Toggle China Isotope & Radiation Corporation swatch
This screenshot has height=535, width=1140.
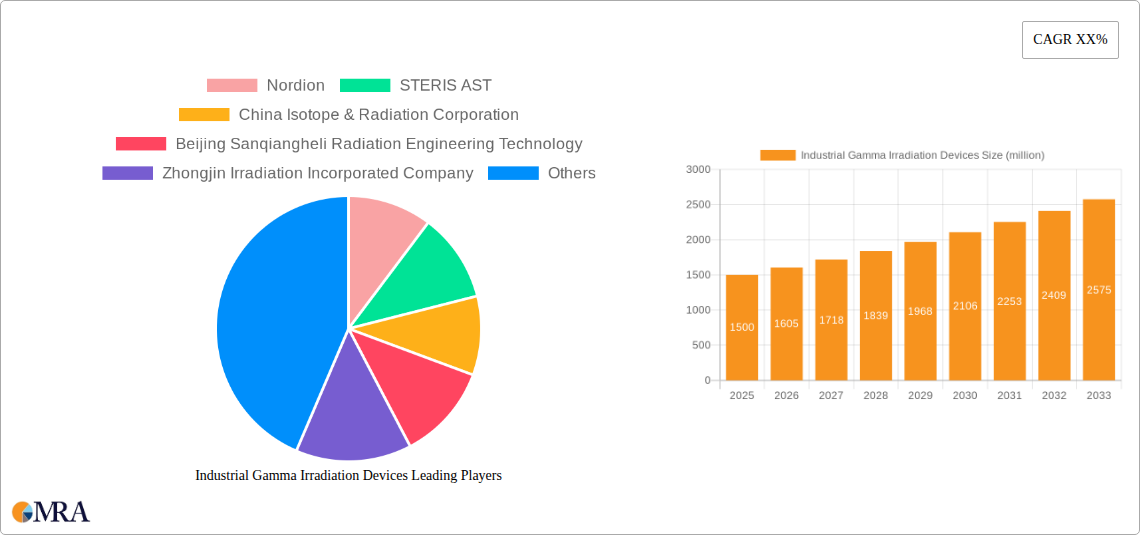[x=204, y=115]
